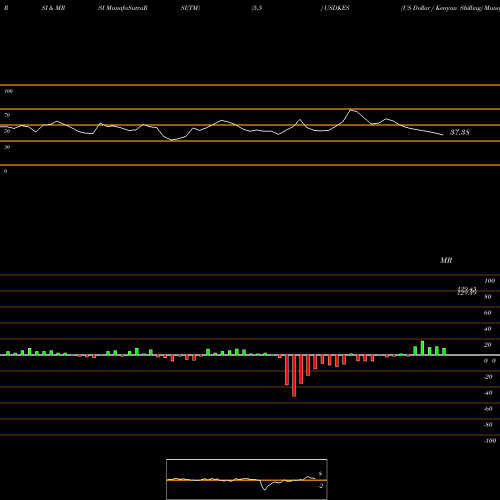500x500 pixels.
Task: Click the 100 label on MR right axis
Action: click(x=489, y=281)
